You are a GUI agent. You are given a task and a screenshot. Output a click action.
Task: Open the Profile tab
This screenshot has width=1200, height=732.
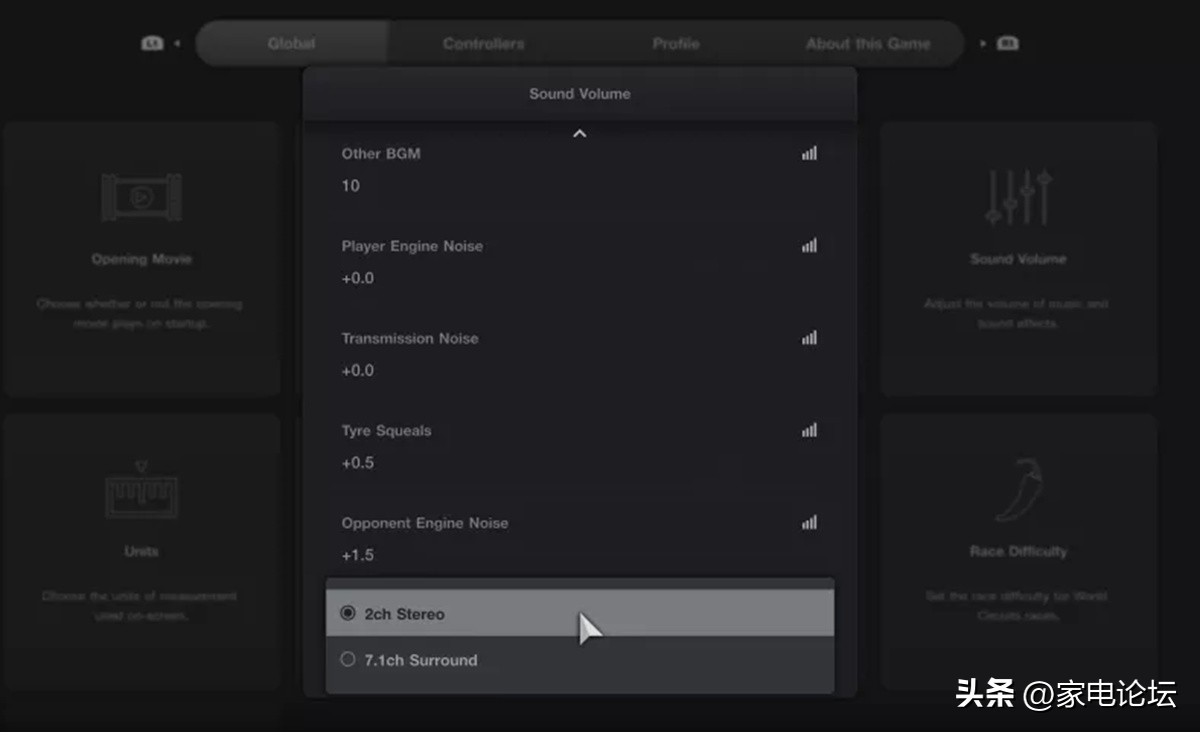[676, 44]
